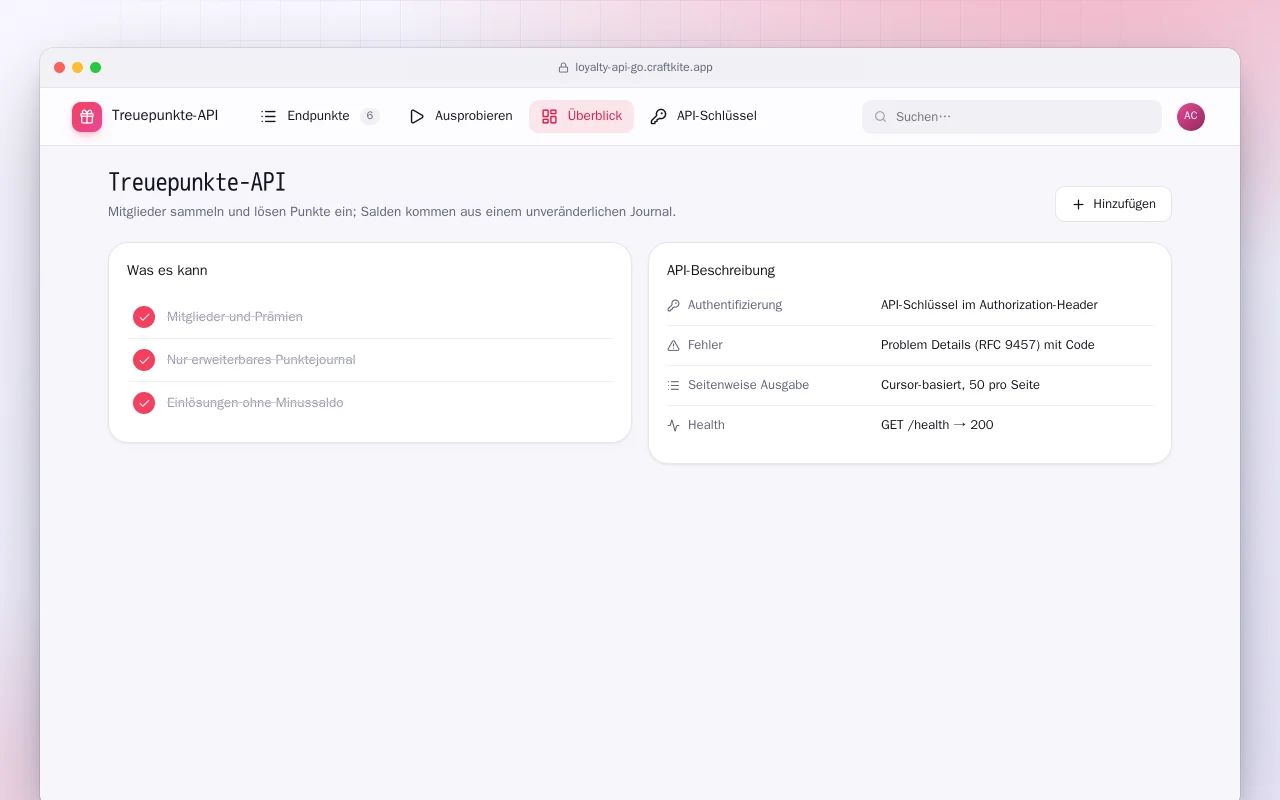Viewport: 1280px width, 800px height.
Task: Click the gift logo icon
Action: (87, 117)
